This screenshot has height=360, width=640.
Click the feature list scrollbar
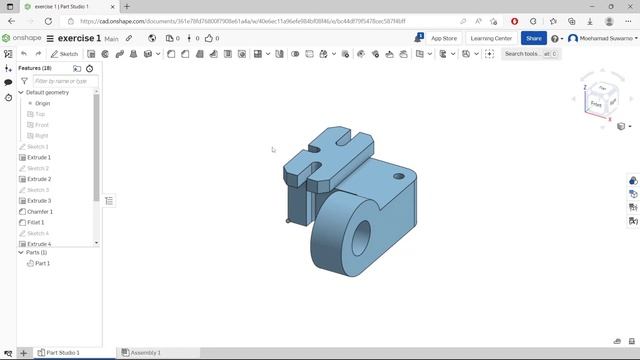pyautogui.click(x=96, y=148)
